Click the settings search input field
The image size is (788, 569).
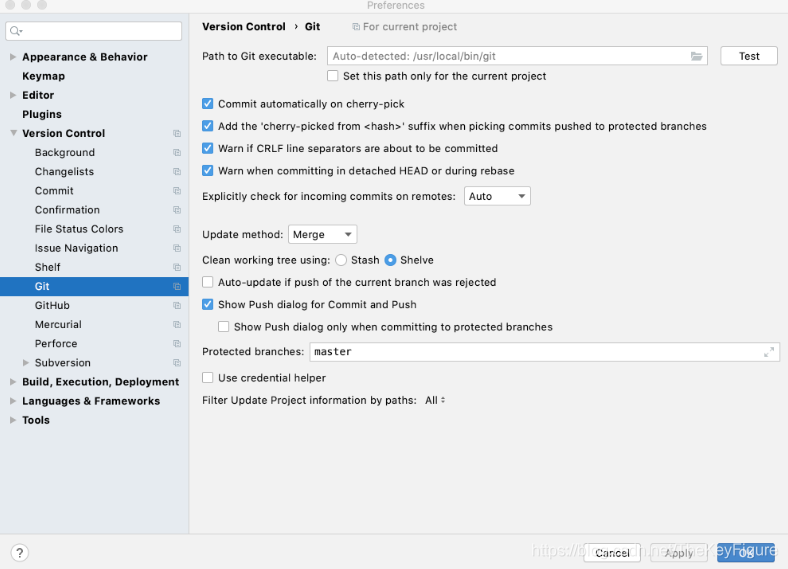click(x=93, y=31)
